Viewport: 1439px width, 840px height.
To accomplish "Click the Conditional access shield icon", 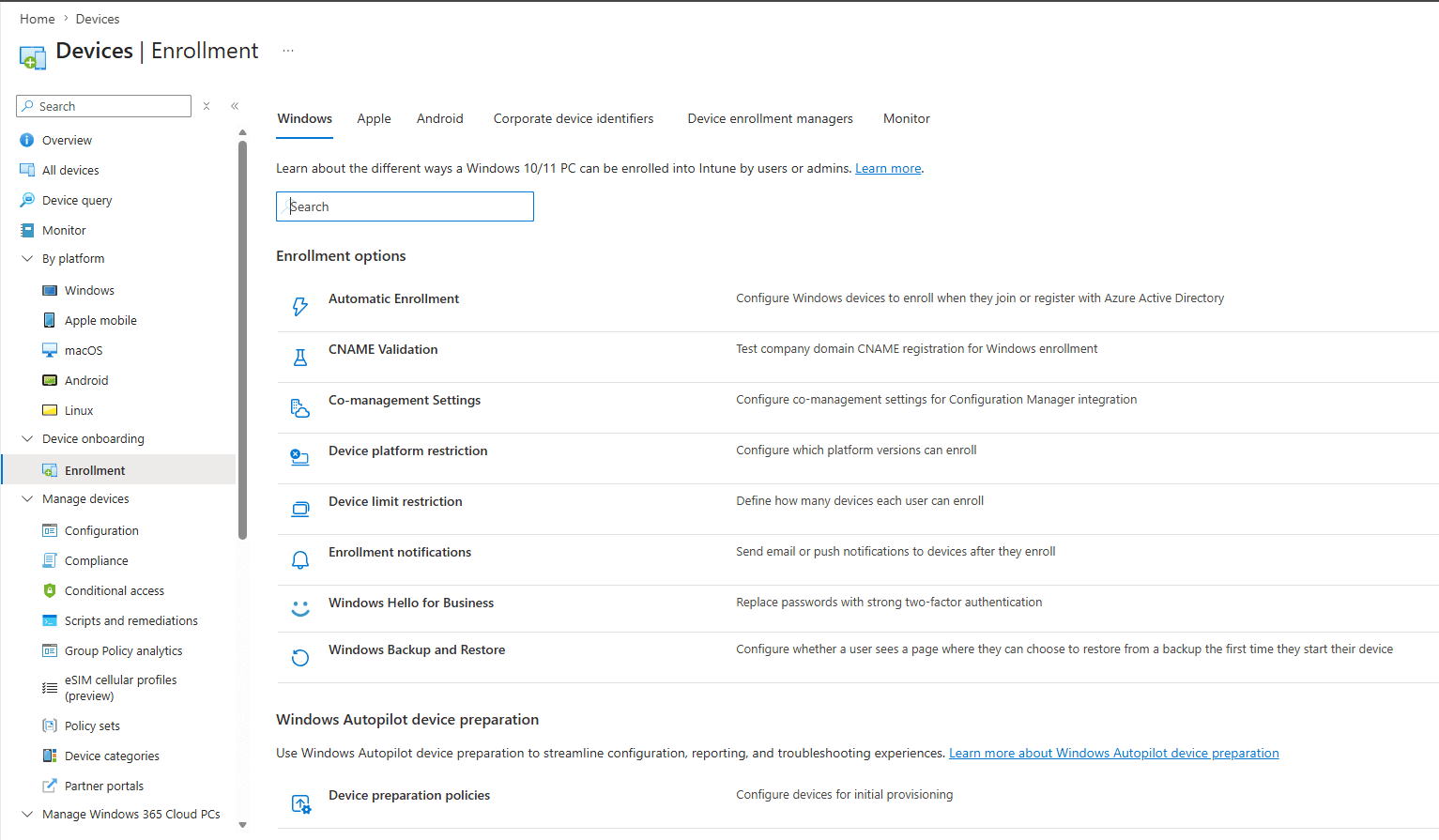I will coord(50,590).
